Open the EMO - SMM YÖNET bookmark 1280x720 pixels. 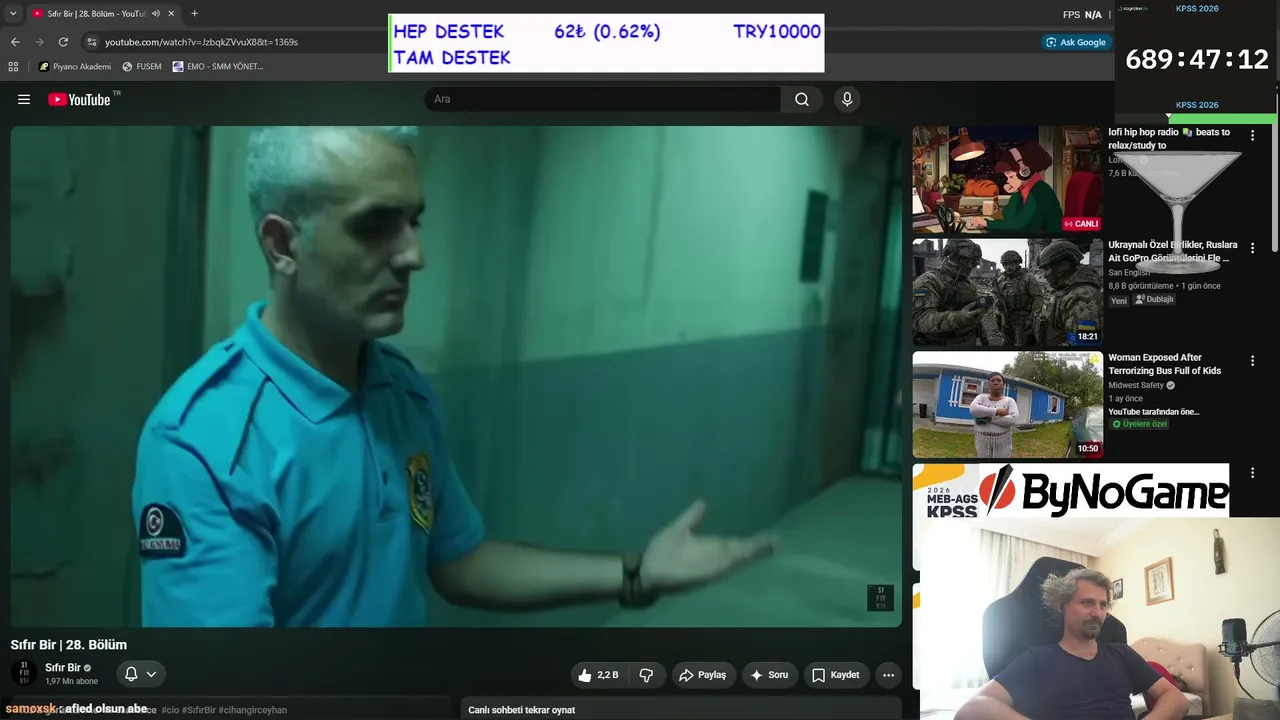217,66
